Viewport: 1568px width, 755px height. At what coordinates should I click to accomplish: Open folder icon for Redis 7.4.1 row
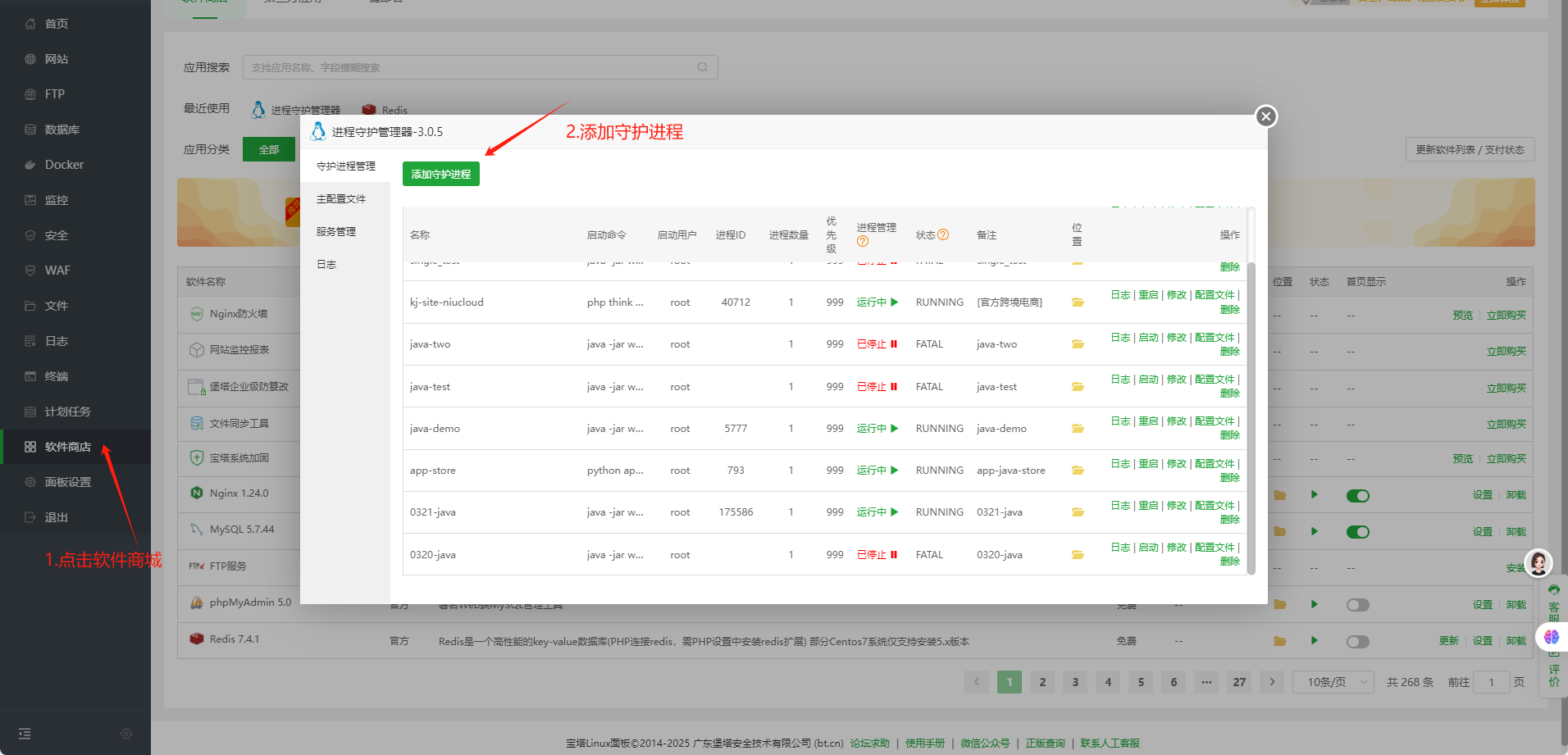click(1279, 641)
